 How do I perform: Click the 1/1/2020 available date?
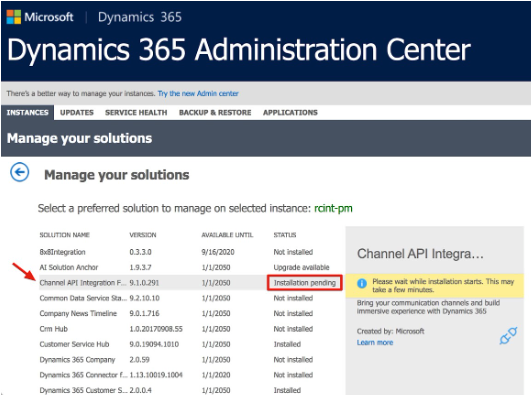point(216,375)
